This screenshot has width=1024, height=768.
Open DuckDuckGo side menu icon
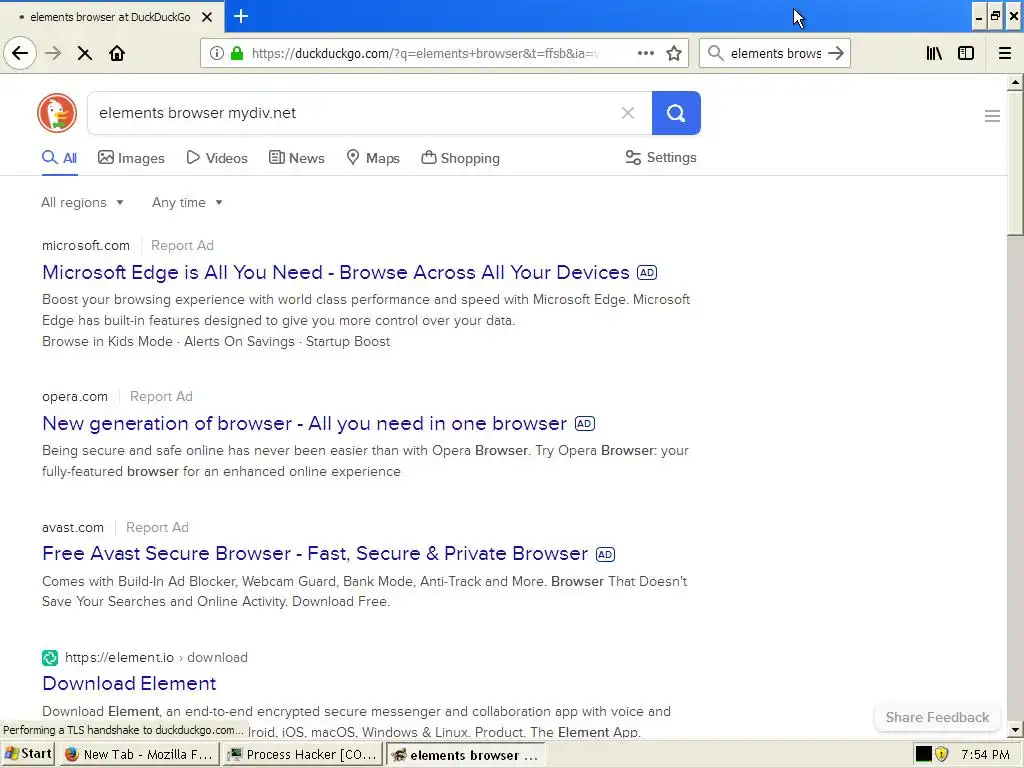point(992,116)
